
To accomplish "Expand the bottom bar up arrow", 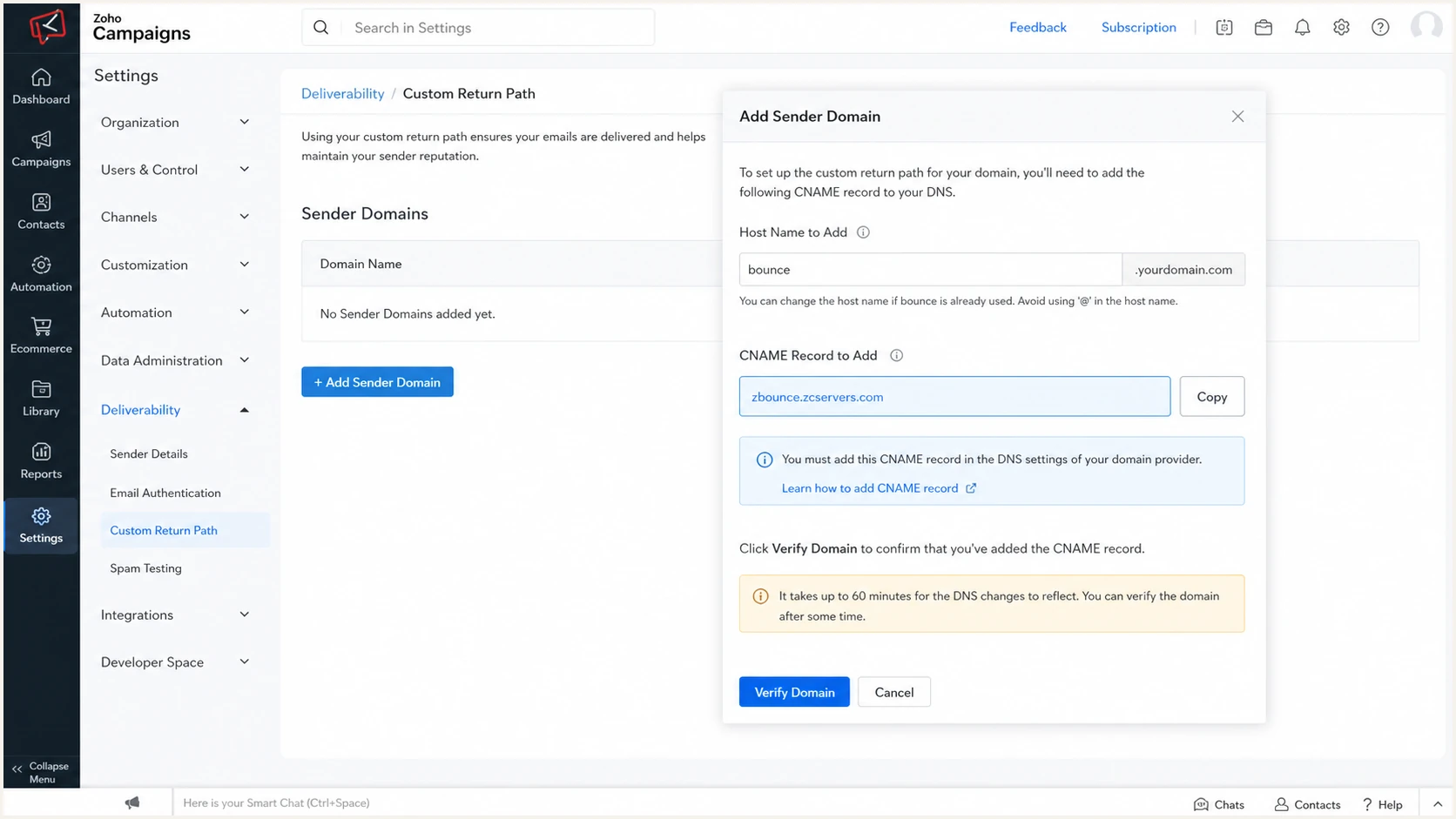I will [x=1438, y=804].
